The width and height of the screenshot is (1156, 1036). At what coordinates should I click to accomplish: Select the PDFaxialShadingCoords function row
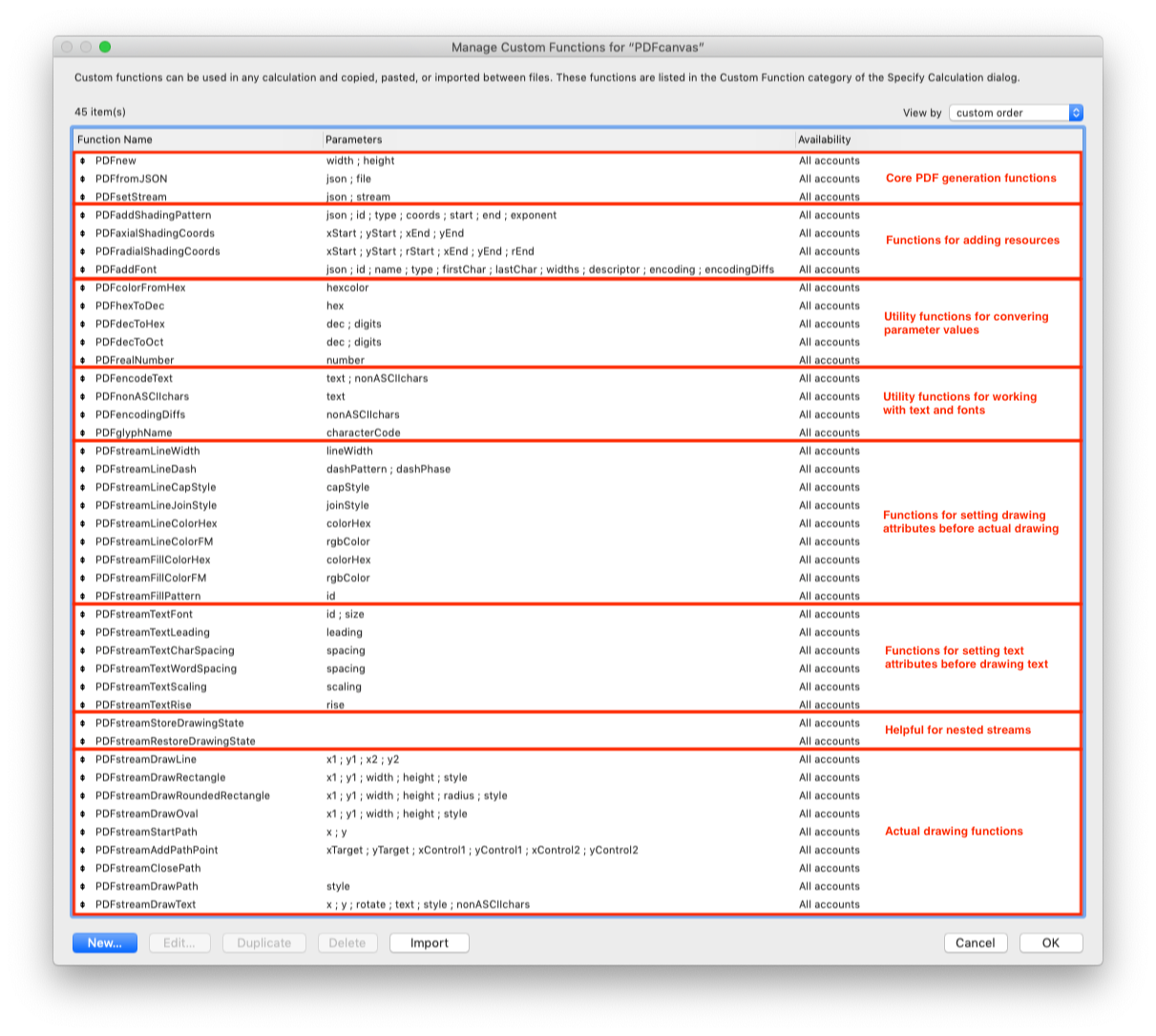[578, 233]
